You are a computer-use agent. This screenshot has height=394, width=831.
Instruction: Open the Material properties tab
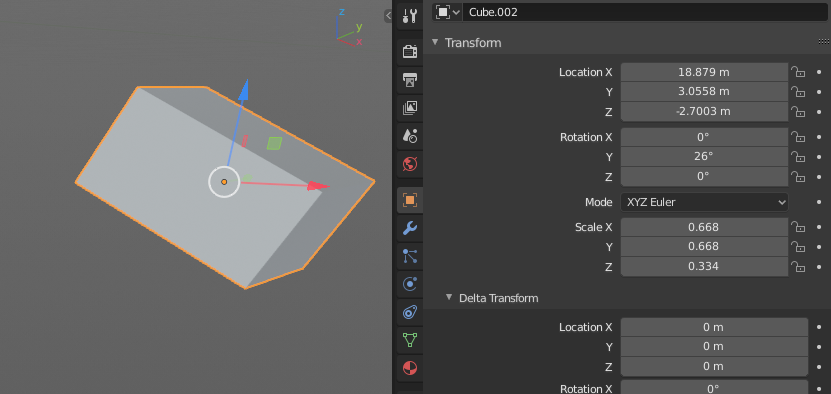click(x=409, y=367)
